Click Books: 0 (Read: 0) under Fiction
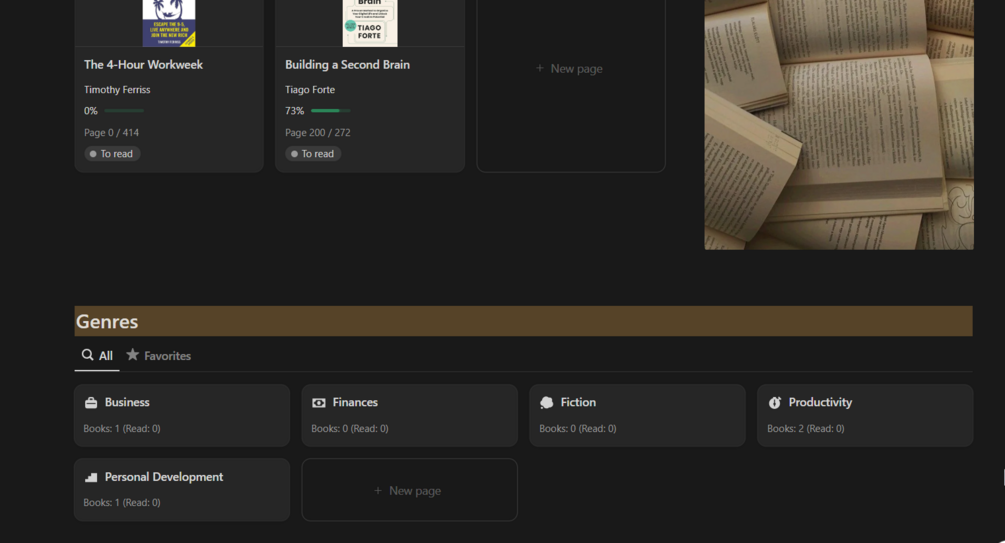This screenshot has width=1005, height=543. click(x=577, y=429)
